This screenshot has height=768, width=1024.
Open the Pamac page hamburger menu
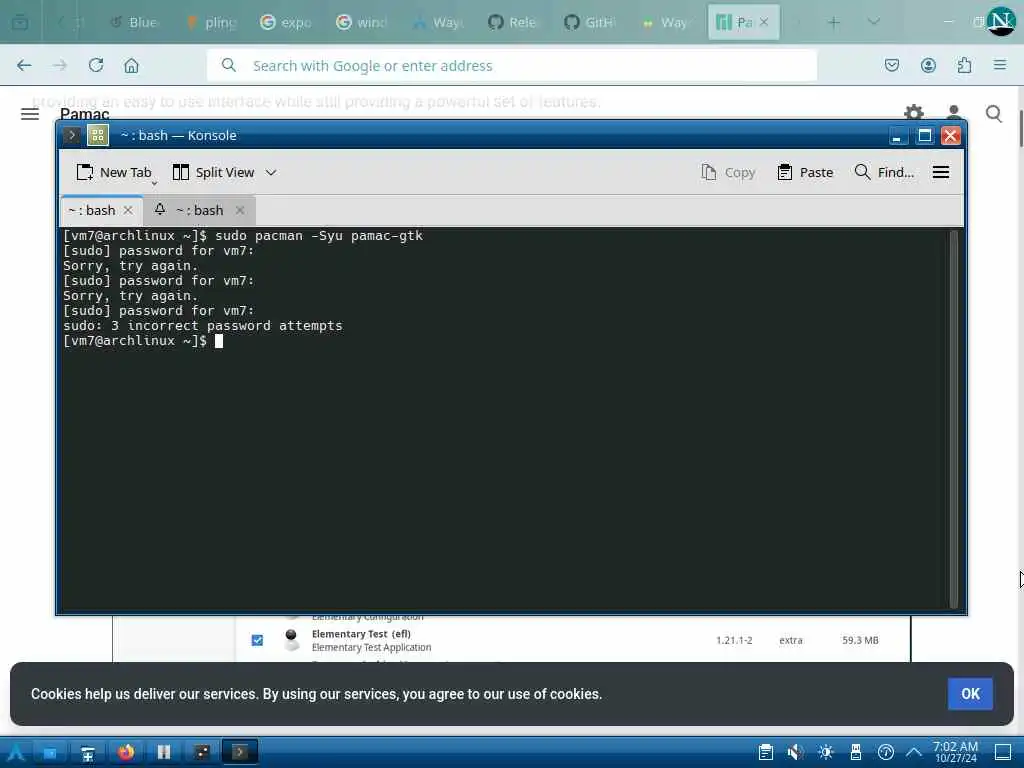pyautogui.click(x=30, y=114)
